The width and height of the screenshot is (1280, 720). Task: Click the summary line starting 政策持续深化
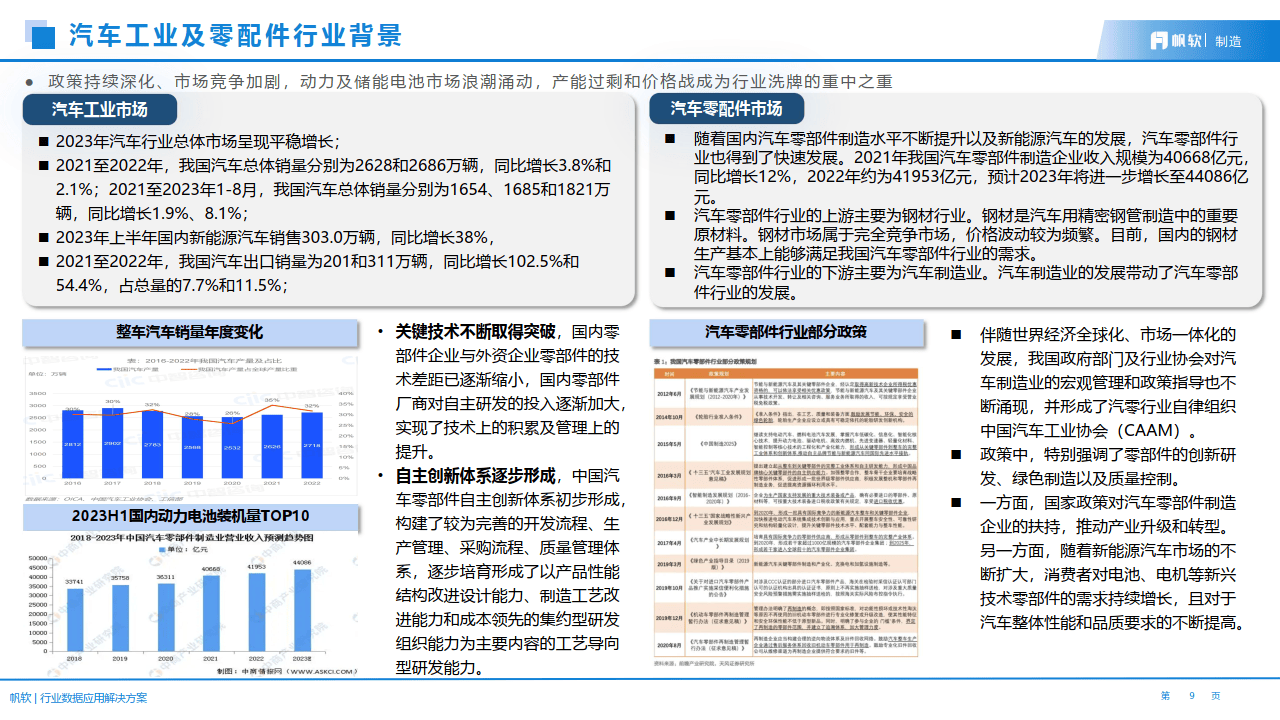tap(470, 81)
